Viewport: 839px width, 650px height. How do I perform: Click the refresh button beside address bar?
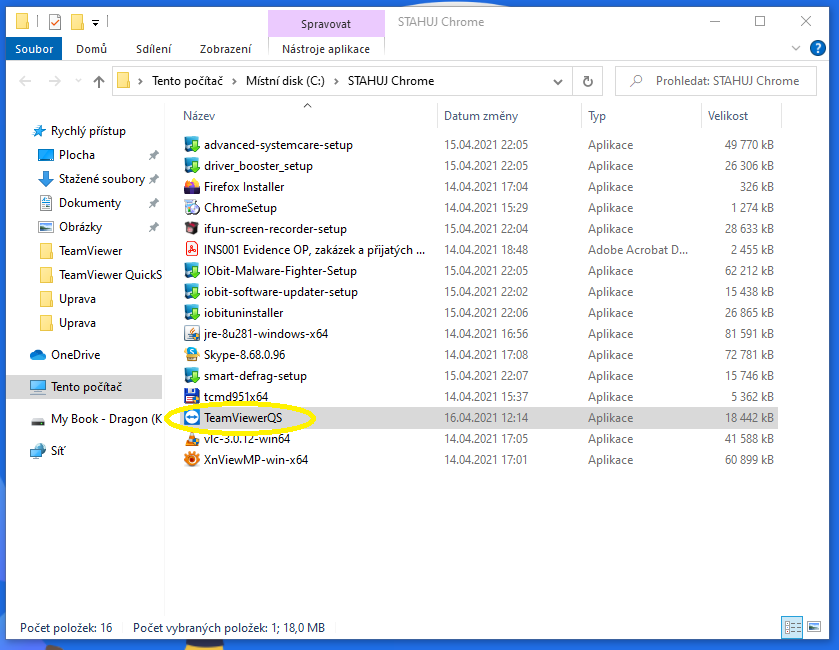588,81
